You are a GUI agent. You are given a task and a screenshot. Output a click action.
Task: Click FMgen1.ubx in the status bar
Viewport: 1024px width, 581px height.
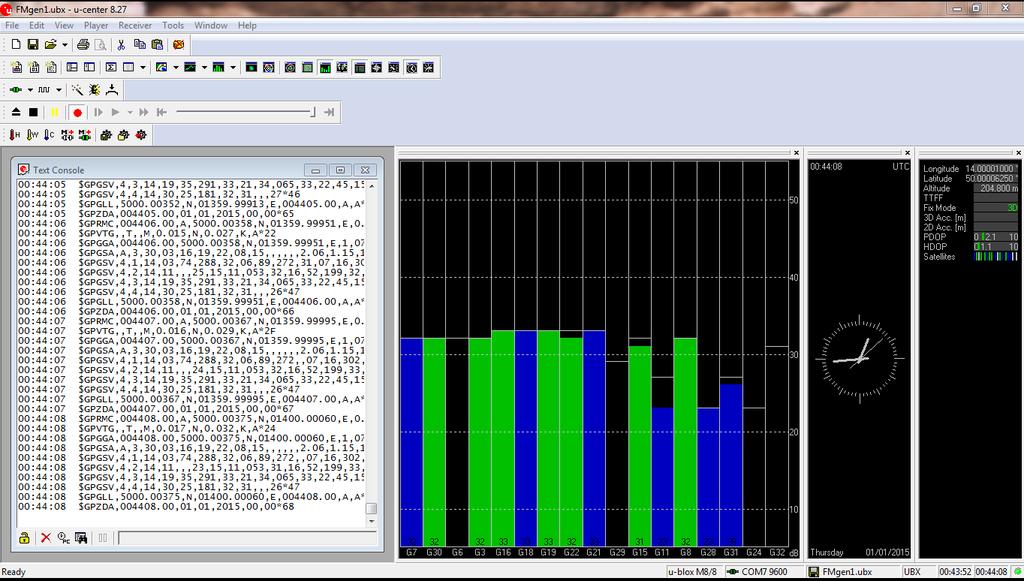point(846,572)
